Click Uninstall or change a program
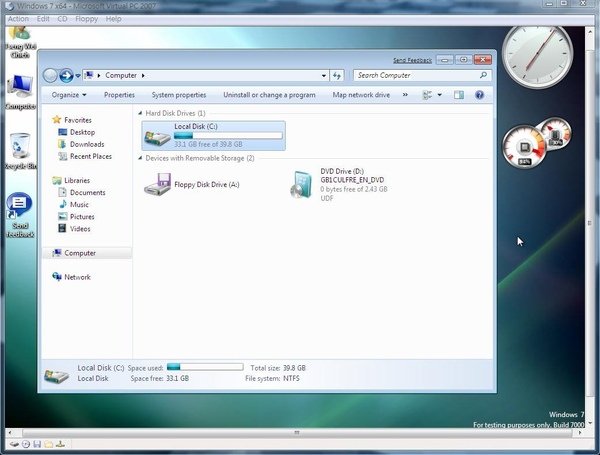This screenshot has height=455, width=600. tap(269, 95)
